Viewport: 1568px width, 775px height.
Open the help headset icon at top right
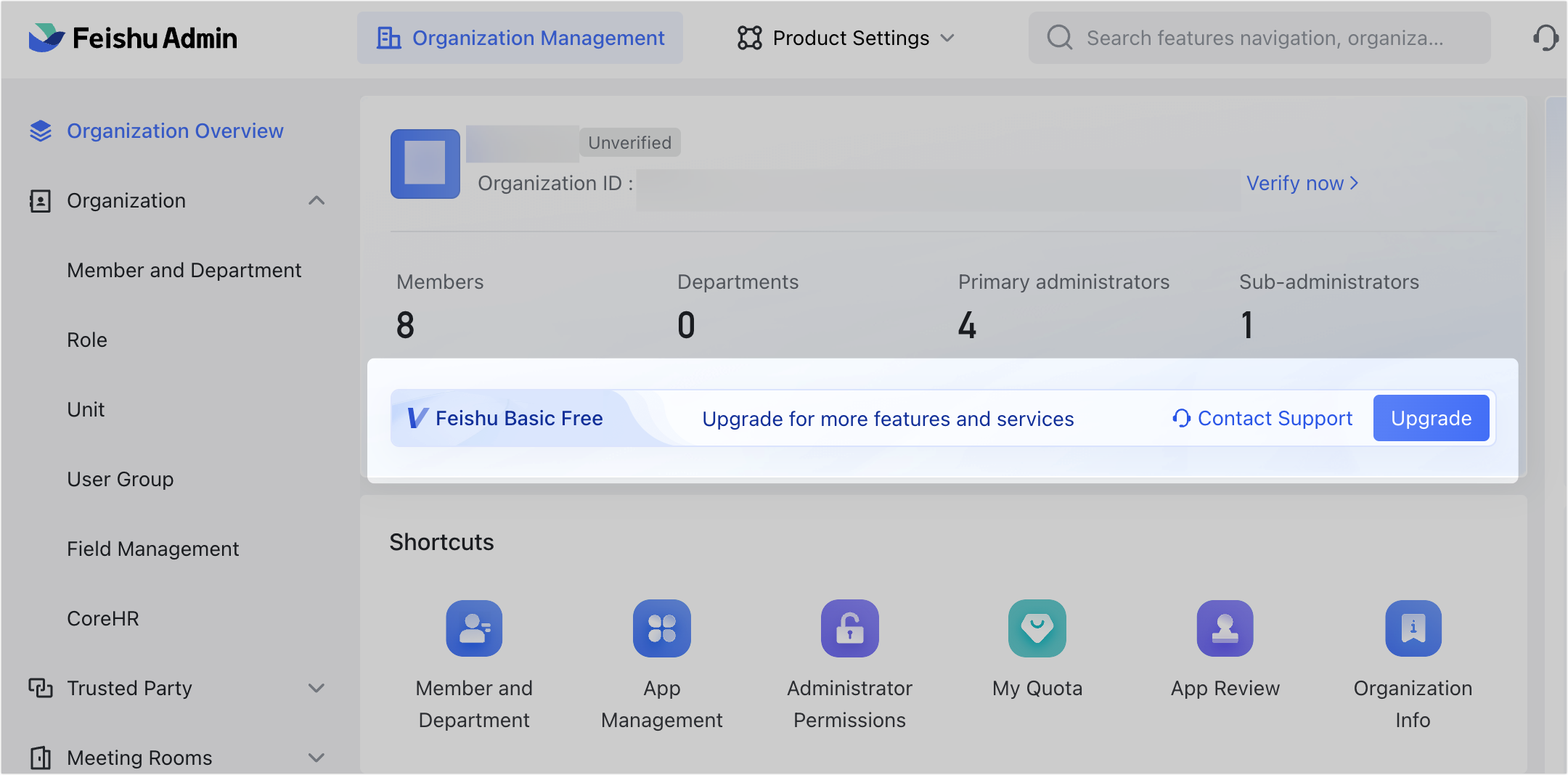1545,37
